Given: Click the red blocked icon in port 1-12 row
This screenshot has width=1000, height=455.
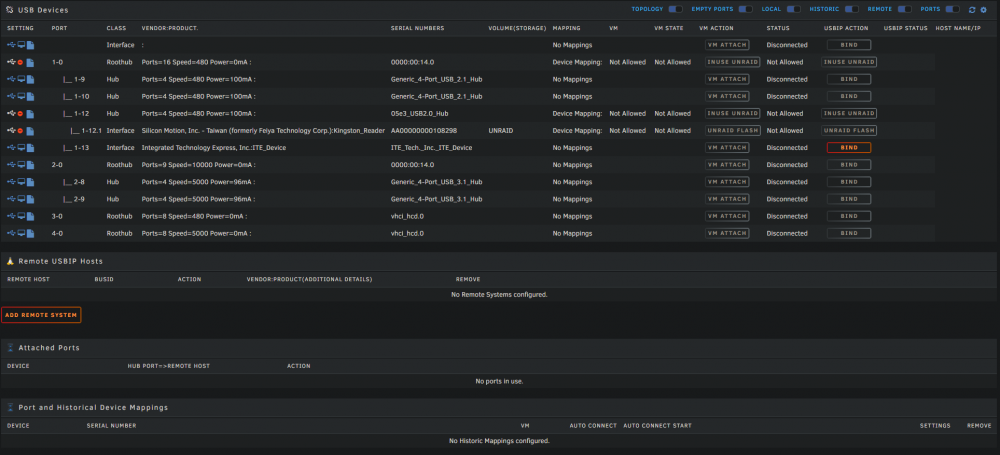Looking at the screenshot, I should tap(20, 114).
